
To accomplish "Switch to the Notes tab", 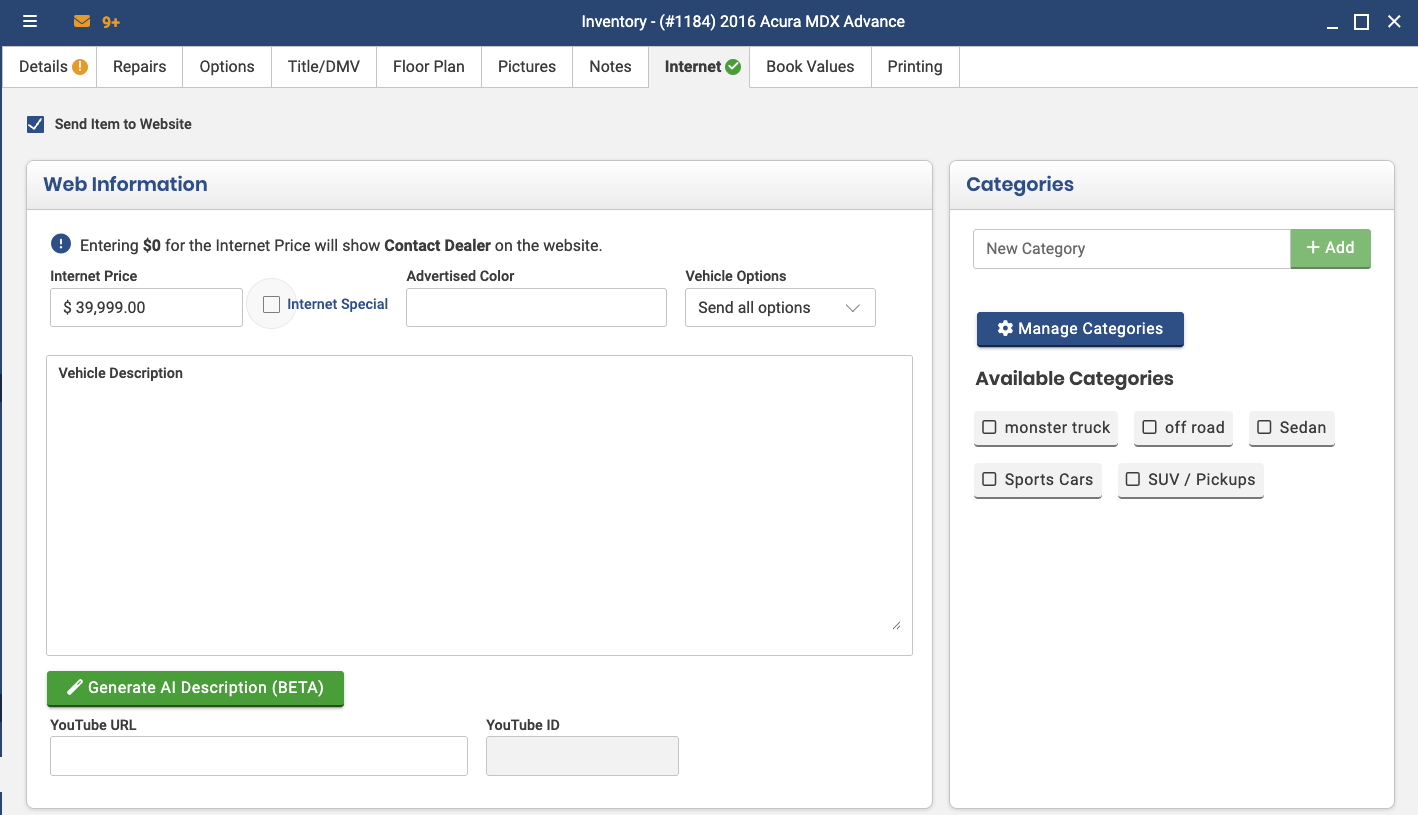I will 610,67.
